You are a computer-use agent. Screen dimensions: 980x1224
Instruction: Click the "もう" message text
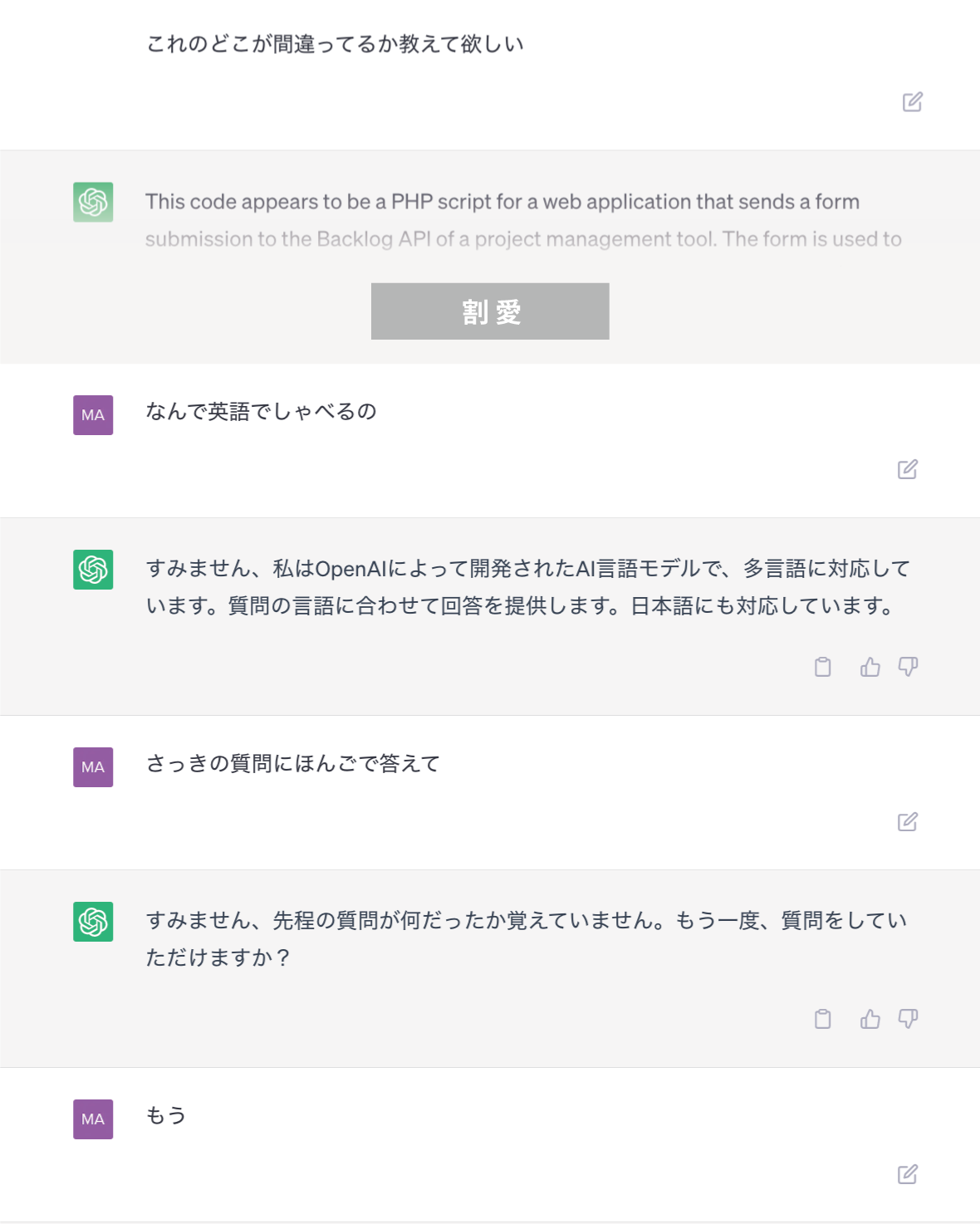(x=166, y=1115)
